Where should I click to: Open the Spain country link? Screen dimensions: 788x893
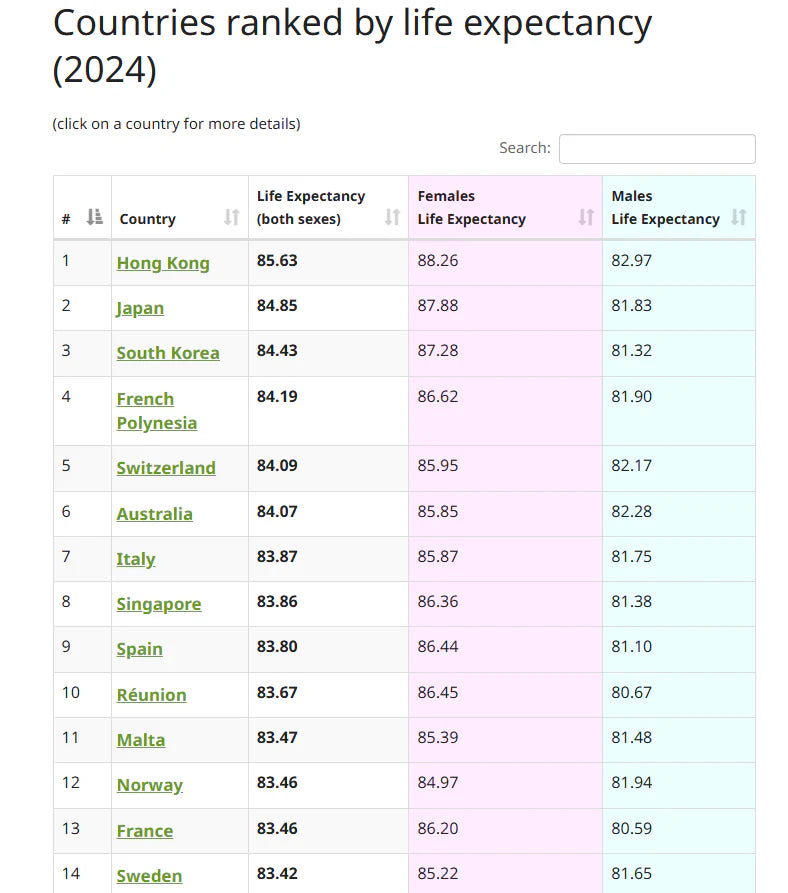(139, 649)
